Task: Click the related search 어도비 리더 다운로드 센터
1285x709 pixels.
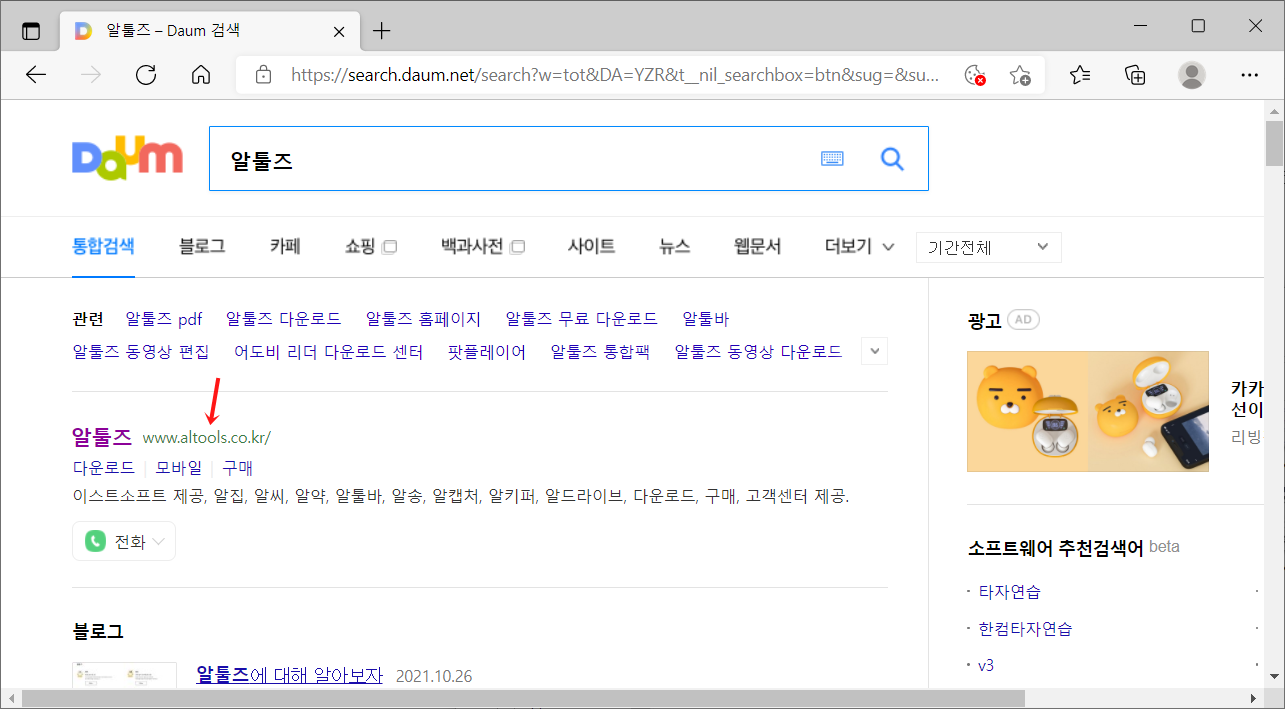Action: click(328, 351)
